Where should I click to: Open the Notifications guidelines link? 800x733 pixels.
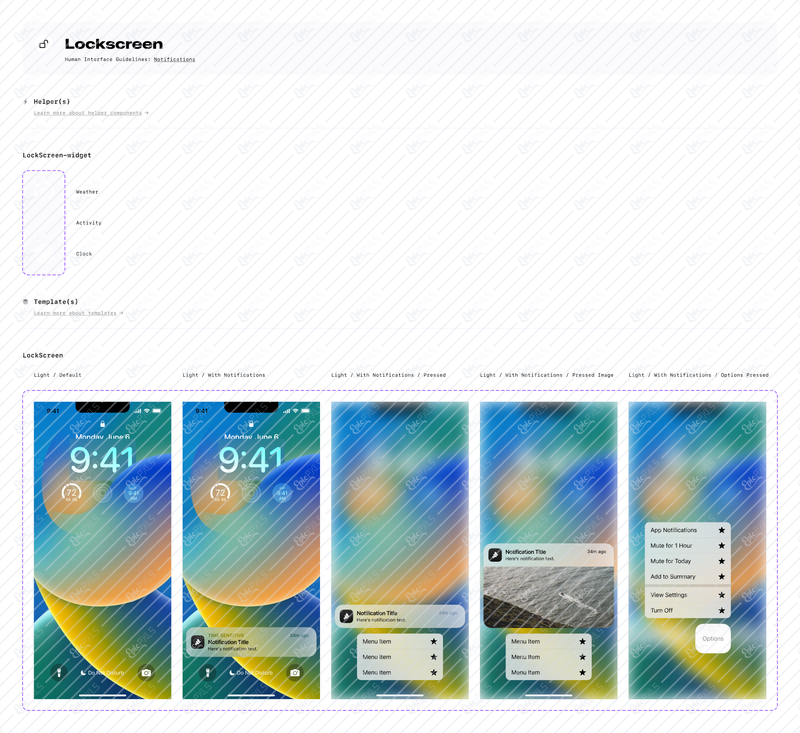(x=174, y=59)
